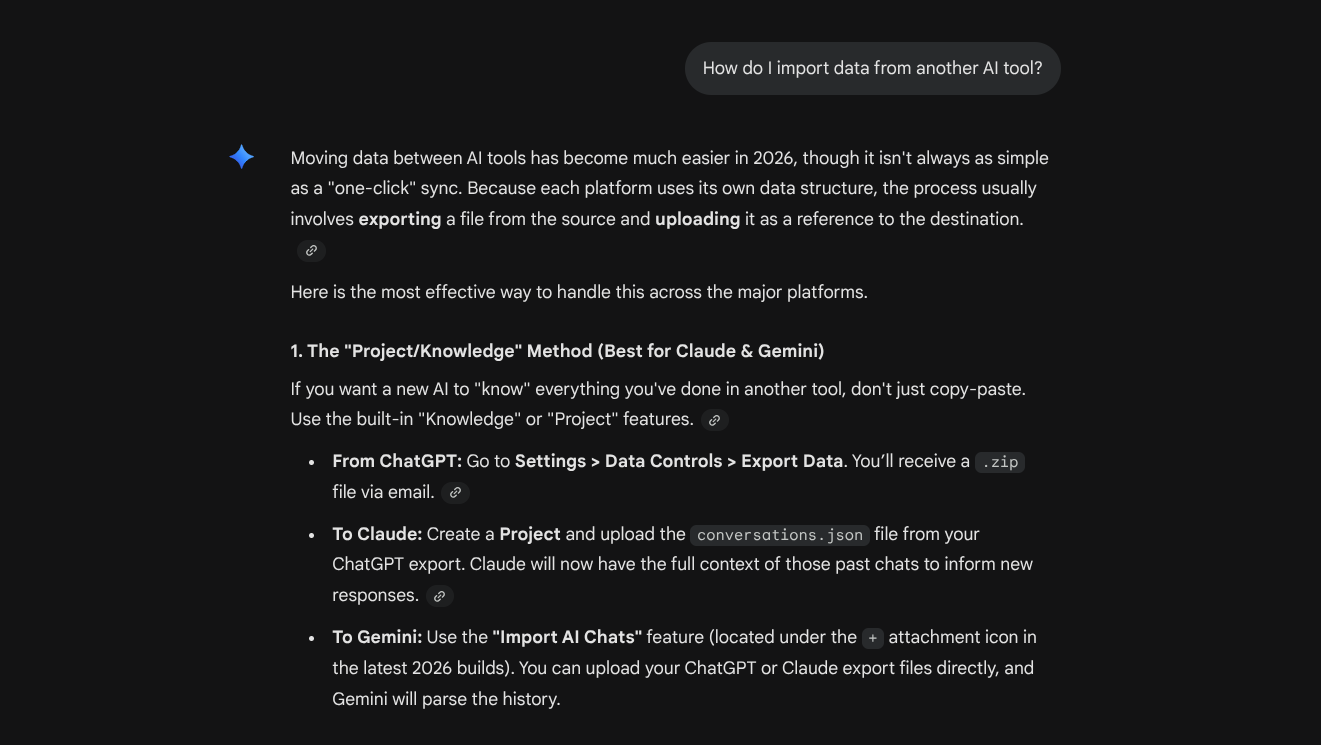Click the citation icon following the responses sentence
Viewport: 1321px width, 745px height.
(439, 596)
